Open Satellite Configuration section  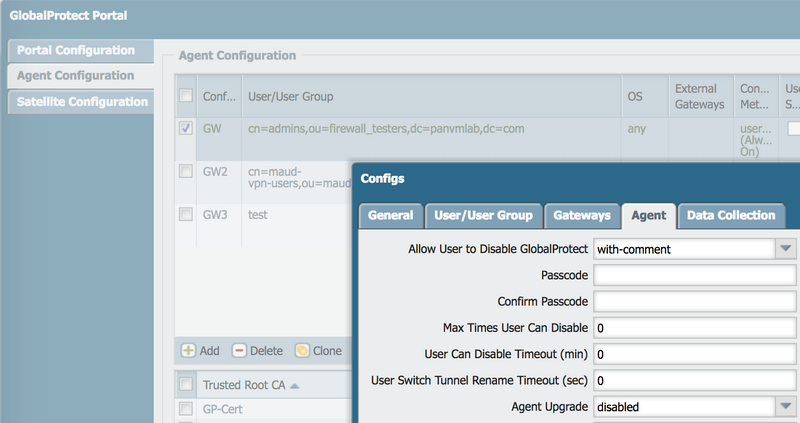[x=82, y=102]
